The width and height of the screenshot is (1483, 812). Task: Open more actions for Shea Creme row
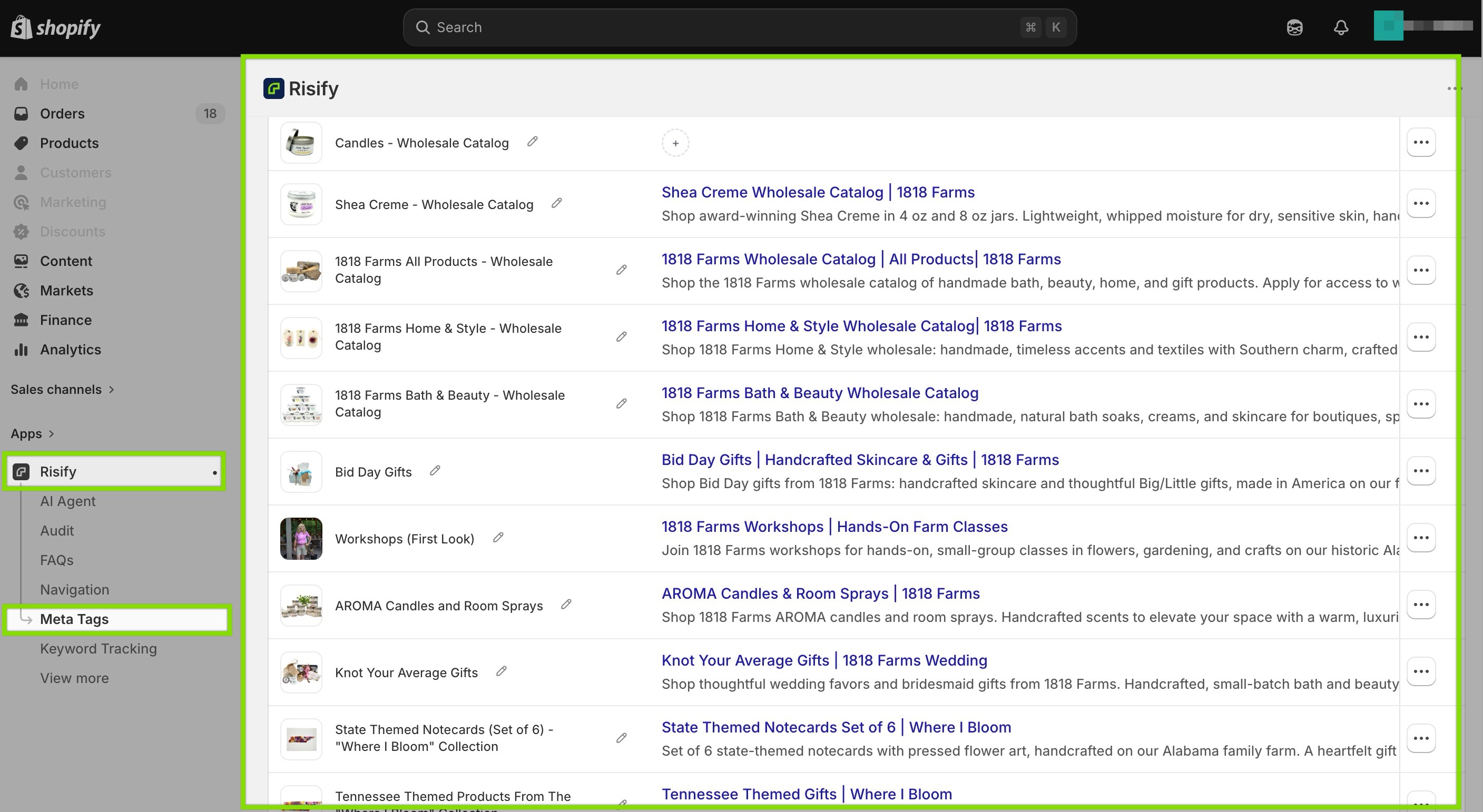click(1421, 203)
